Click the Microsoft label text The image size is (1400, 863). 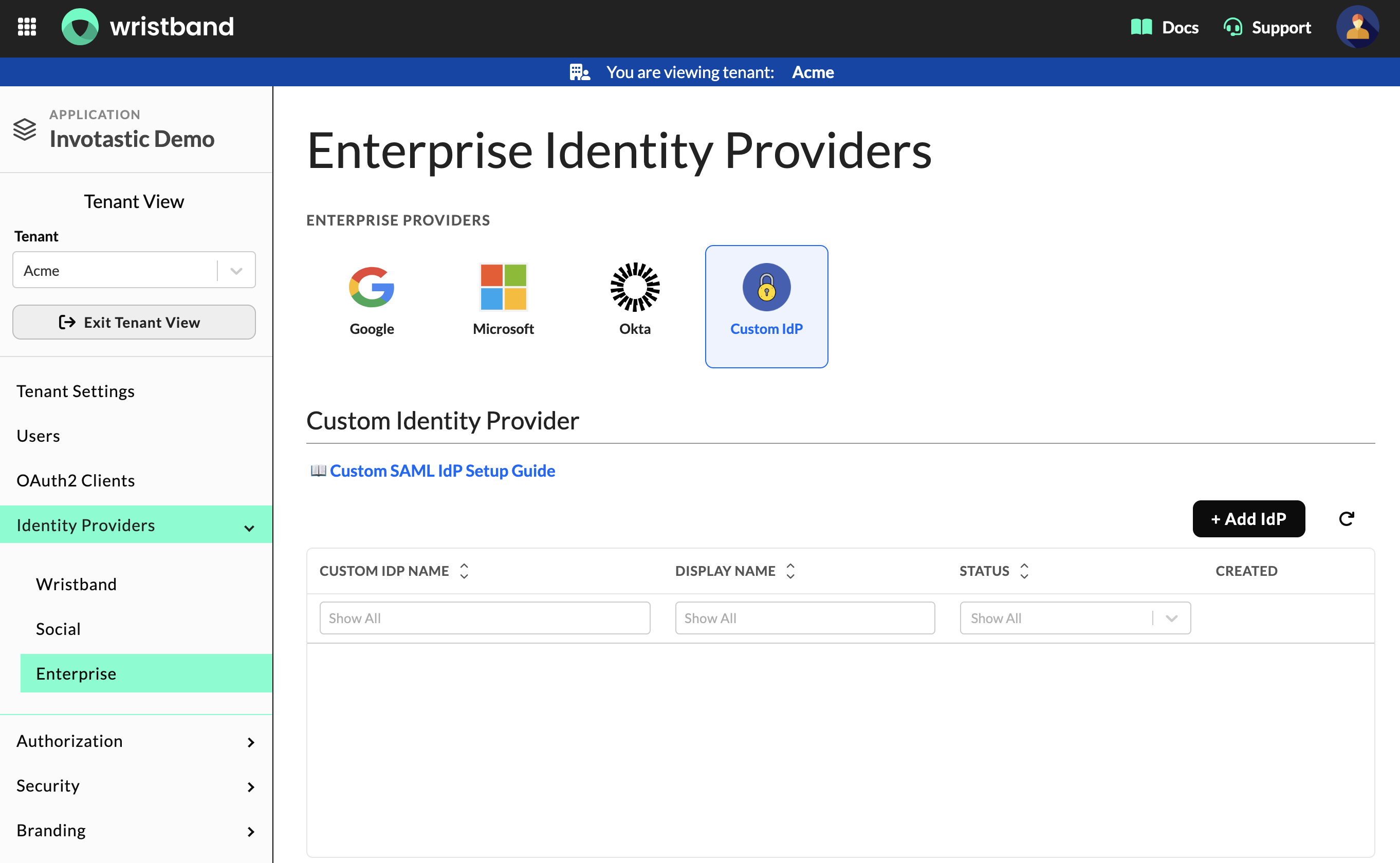click(x=503, y=329)
